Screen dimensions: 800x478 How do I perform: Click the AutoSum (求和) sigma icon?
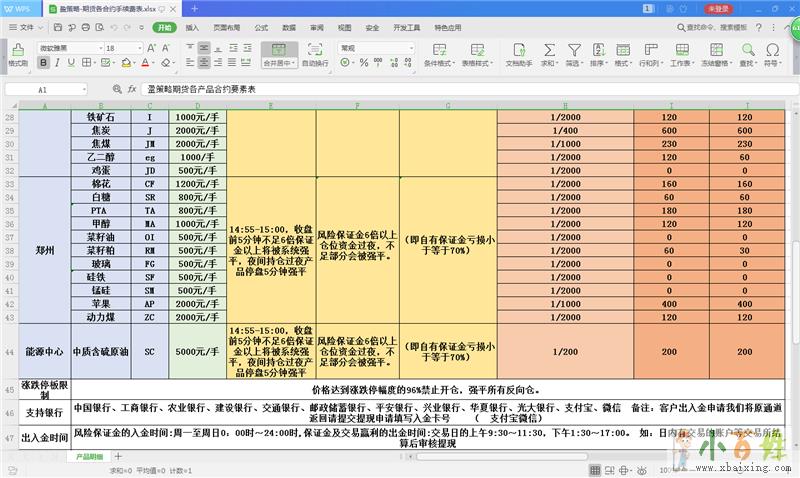pyautogui.click(x=547, y=51)
